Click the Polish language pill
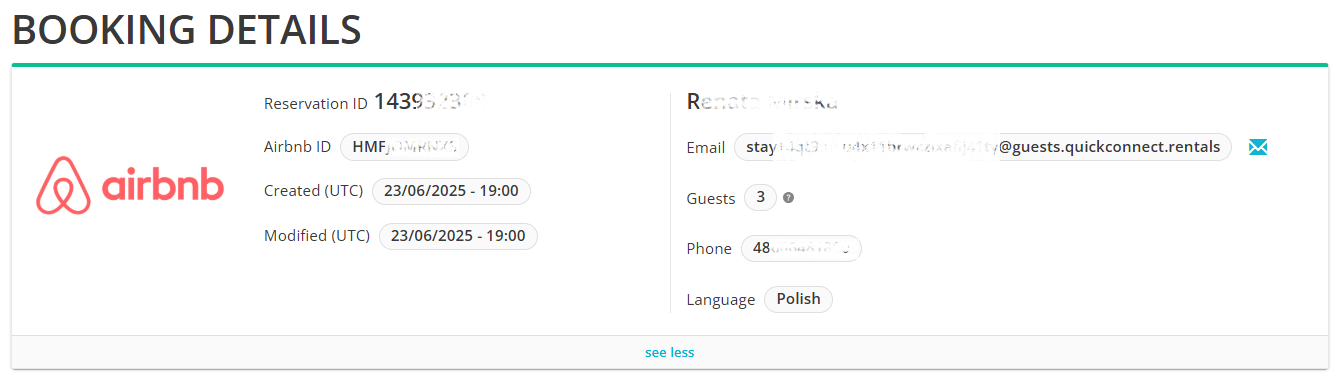The image size is (1334, 377). tap(798, 299)
